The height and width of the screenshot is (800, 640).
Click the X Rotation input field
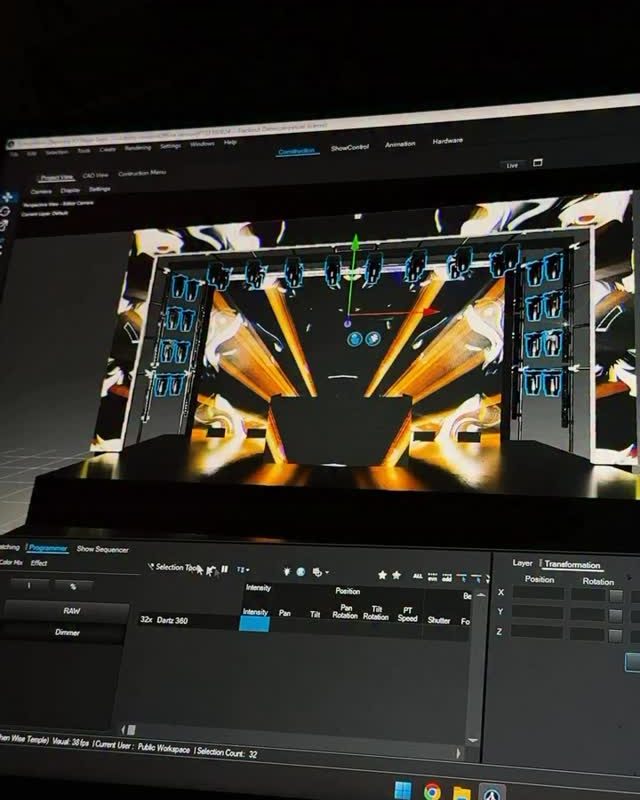pyautogui.click(x=588, y=594)
